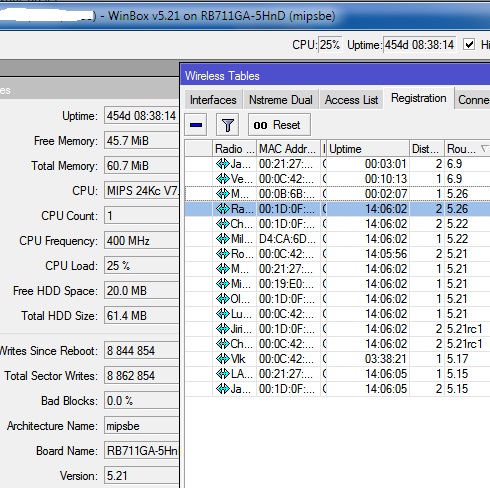Image resolution: width=490 pixels, height=488 pixels.
Task: Click the top bar CPU 25% indicator
Action: [330, 44]
